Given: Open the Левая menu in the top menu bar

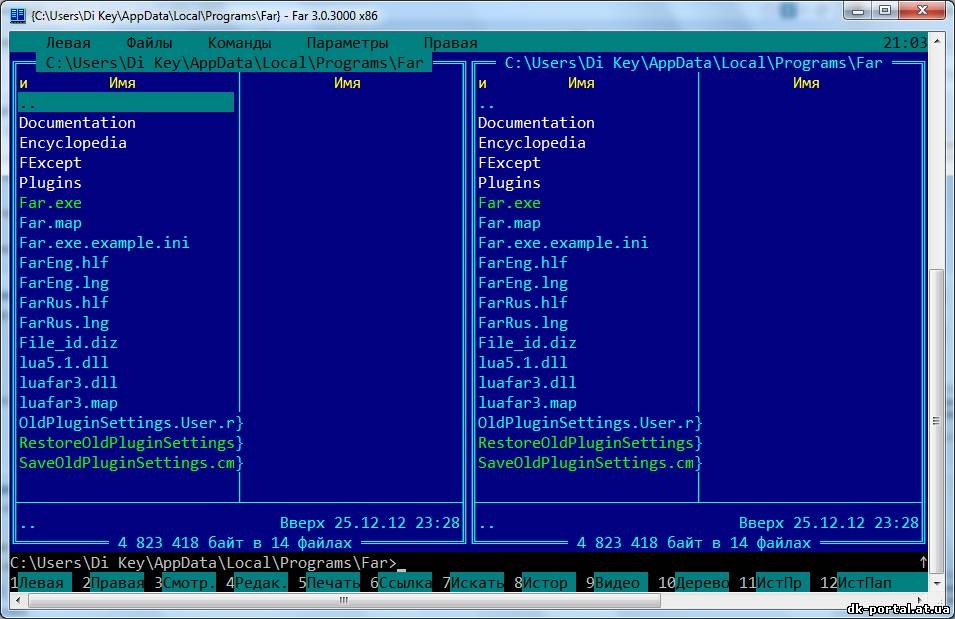Looking at the screenshot, I should [x=68, y=43].
